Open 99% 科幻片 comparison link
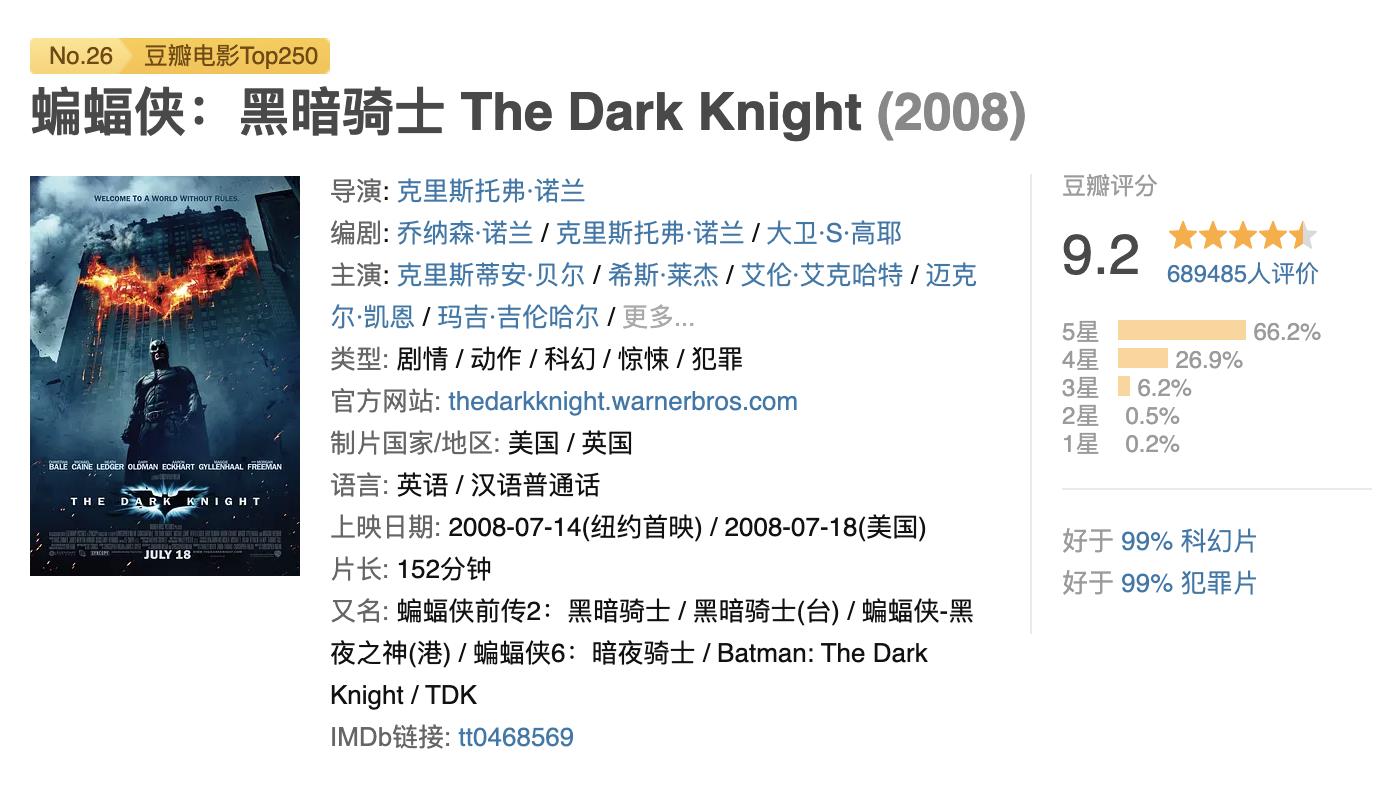This screenshot has height=798, width=1382. pyautogui.click(x=1188, y=541)
